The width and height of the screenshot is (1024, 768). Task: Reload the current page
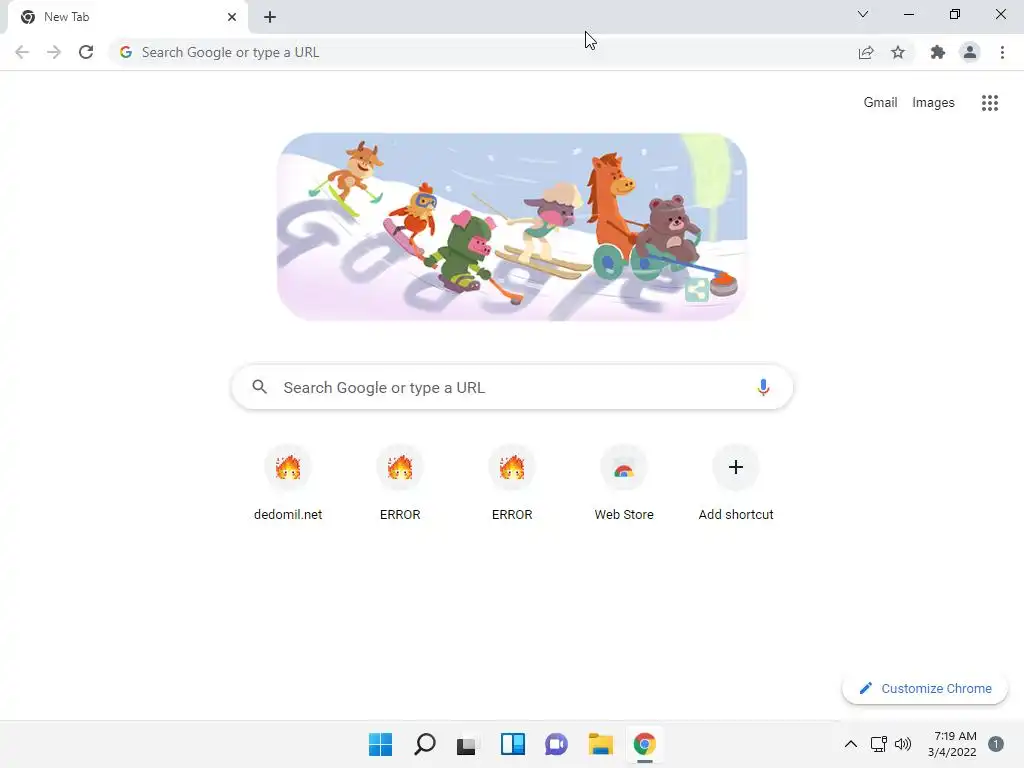(x=86, y=52)
